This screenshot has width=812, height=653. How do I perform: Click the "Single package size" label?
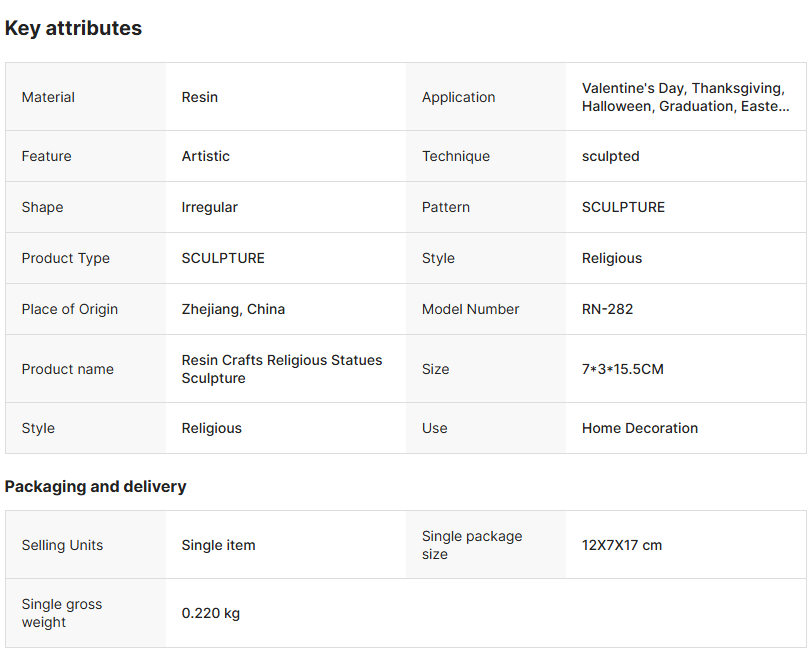point(471,545)
